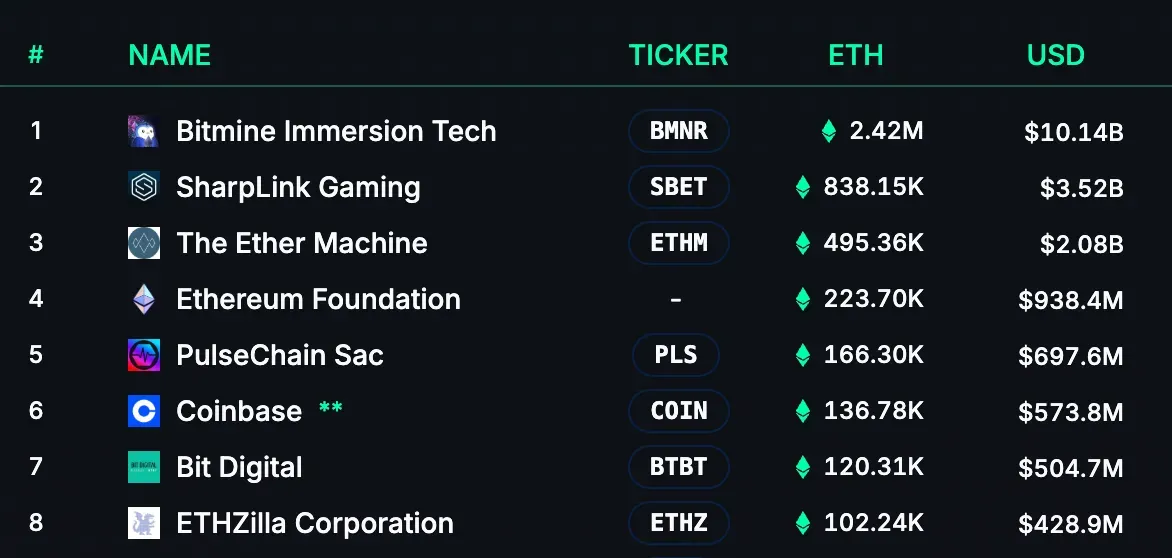The width and height of the screenshot is (1172, 558).
Task: Click the Ethereum Foundation diamond logo
Action: [x=144, y=300]
